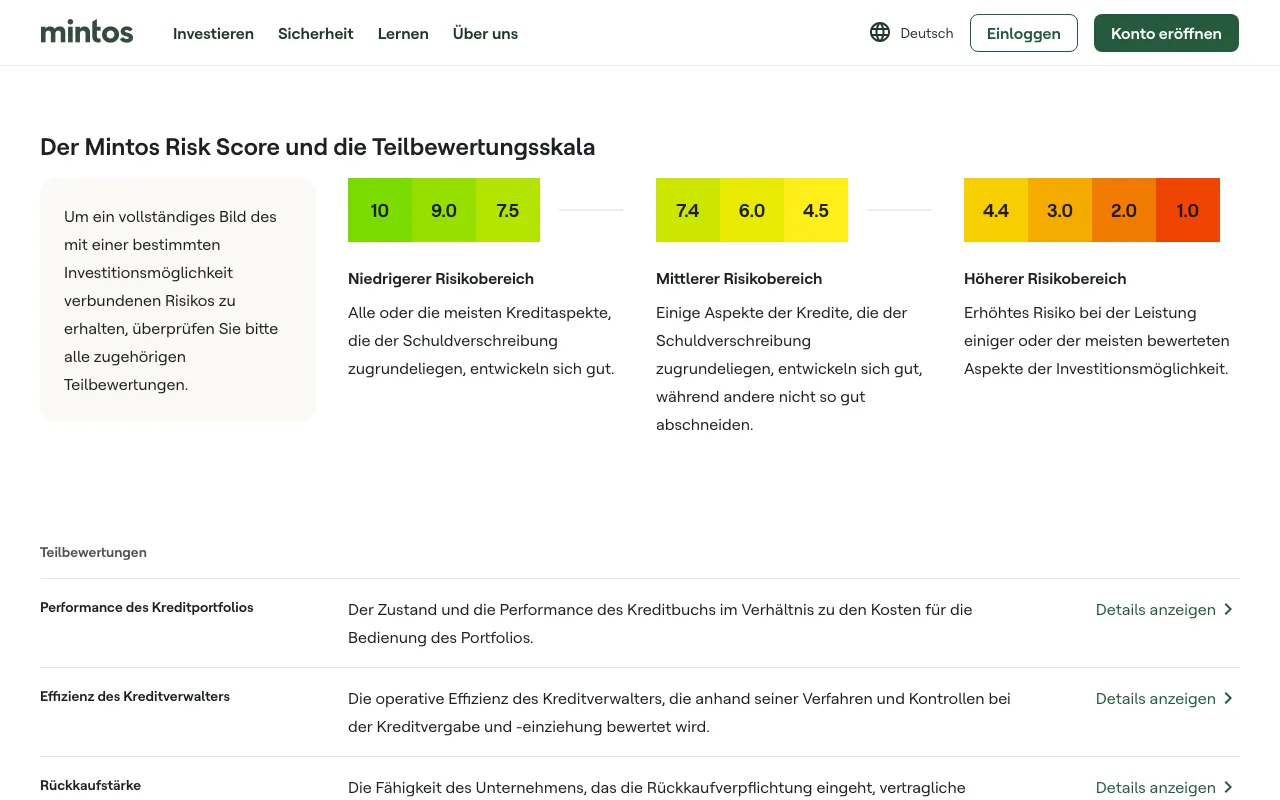Click chevron arrow in Performance des Kreditportfolios row
The image size is (1280, 800).
(1228, 609)
